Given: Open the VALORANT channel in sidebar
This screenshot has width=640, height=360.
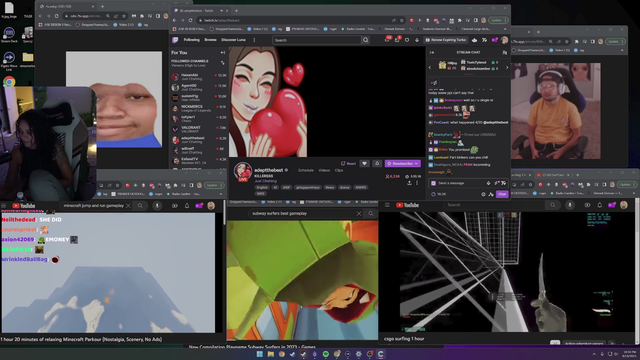Looking at the screenshot, I should 198,129.
